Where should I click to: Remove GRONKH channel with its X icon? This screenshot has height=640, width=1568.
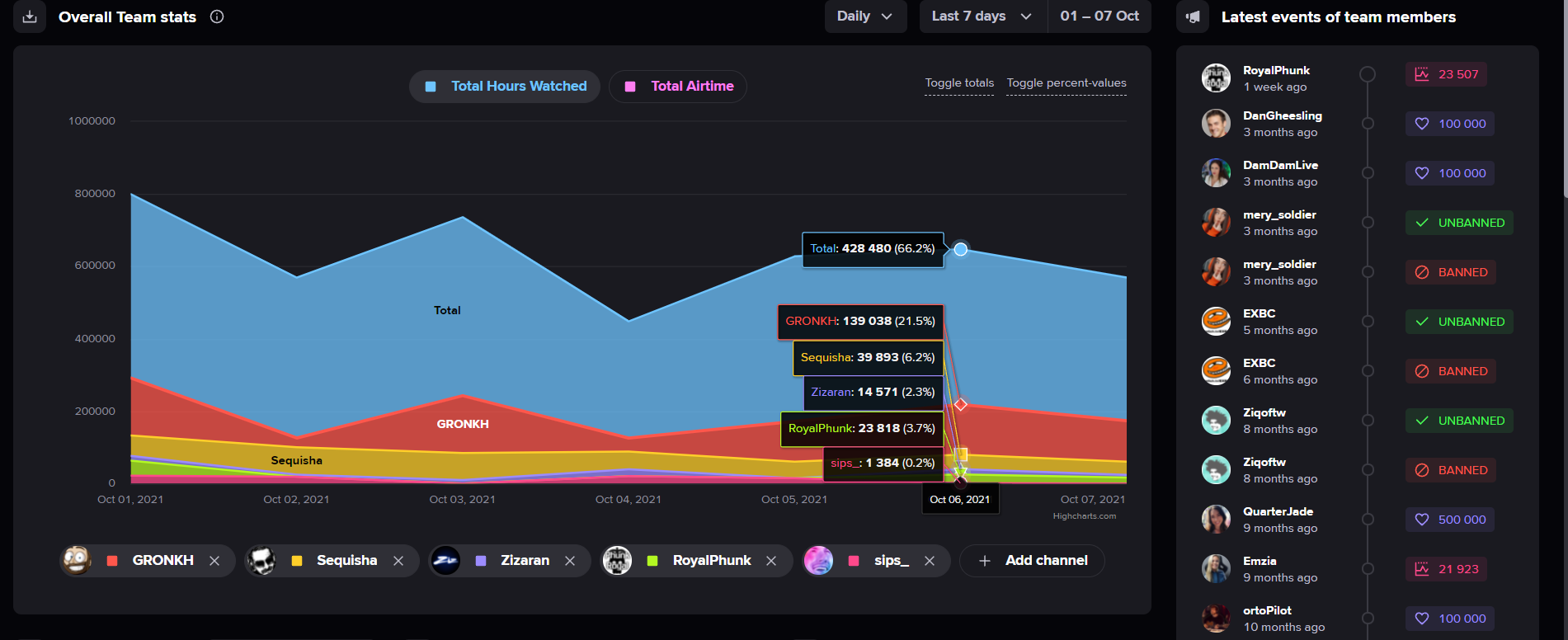[x=214, y=561]
